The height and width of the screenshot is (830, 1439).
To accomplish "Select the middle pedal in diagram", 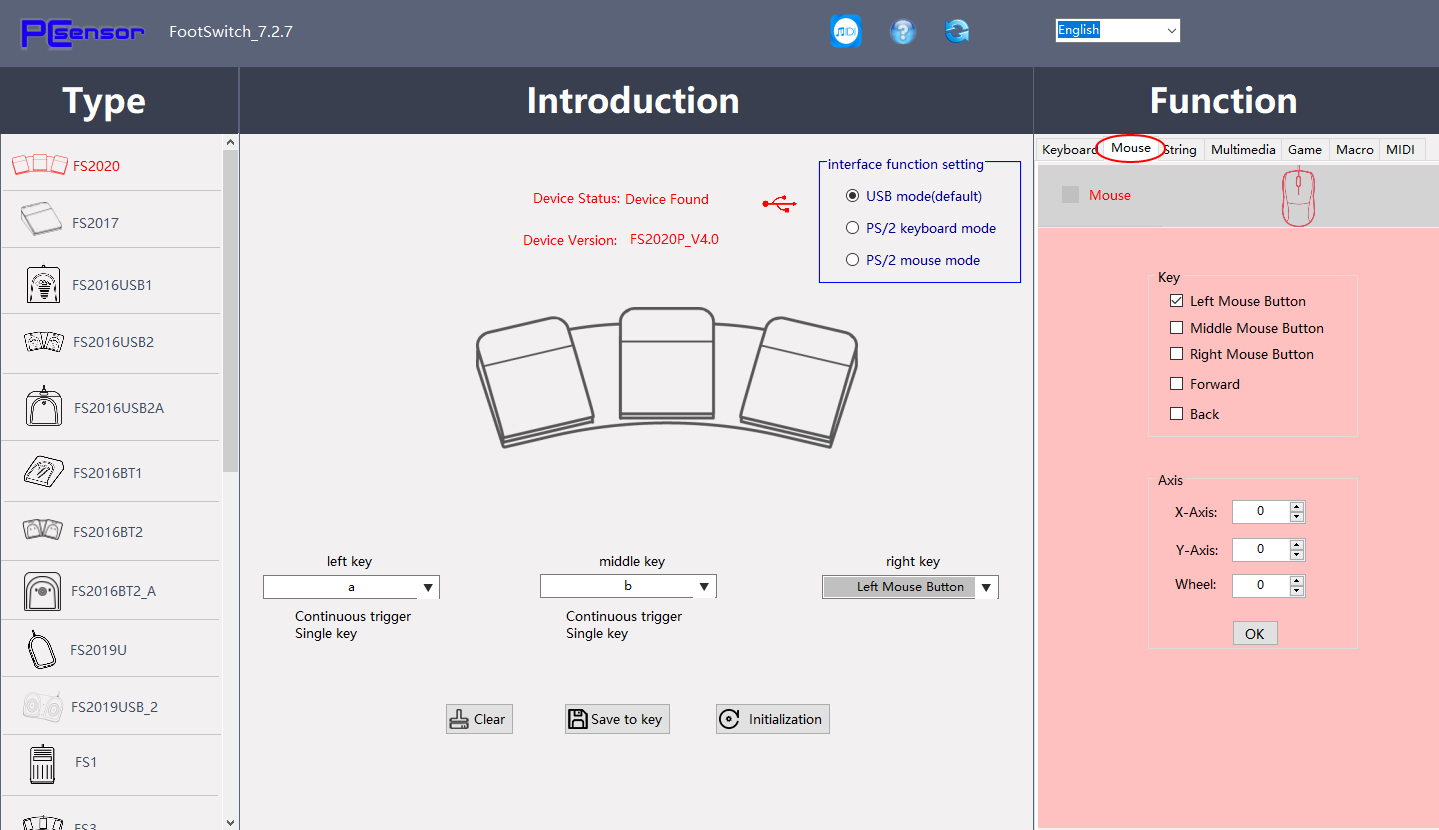I will [x=666, y=363].
